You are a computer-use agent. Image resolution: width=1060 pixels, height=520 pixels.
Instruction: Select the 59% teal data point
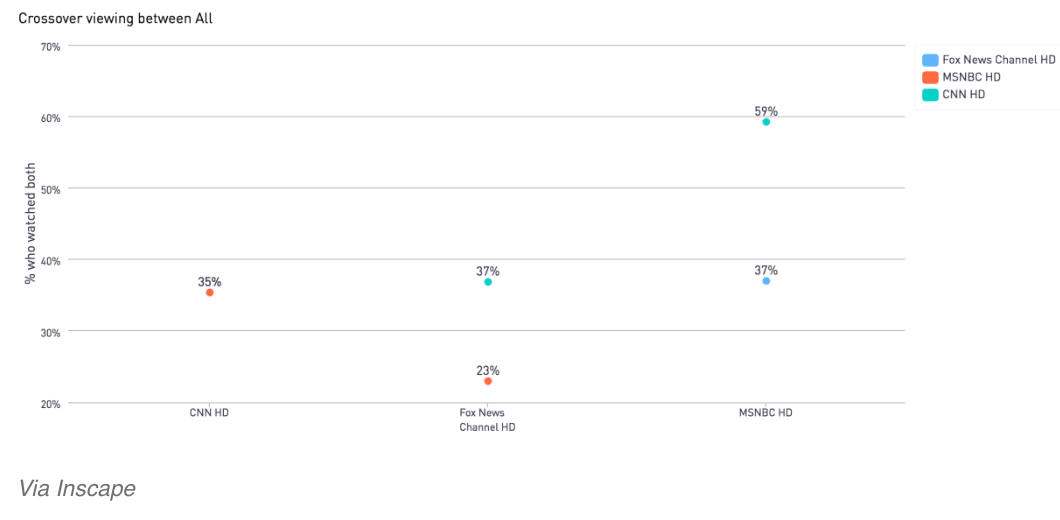tap(766, 122)
